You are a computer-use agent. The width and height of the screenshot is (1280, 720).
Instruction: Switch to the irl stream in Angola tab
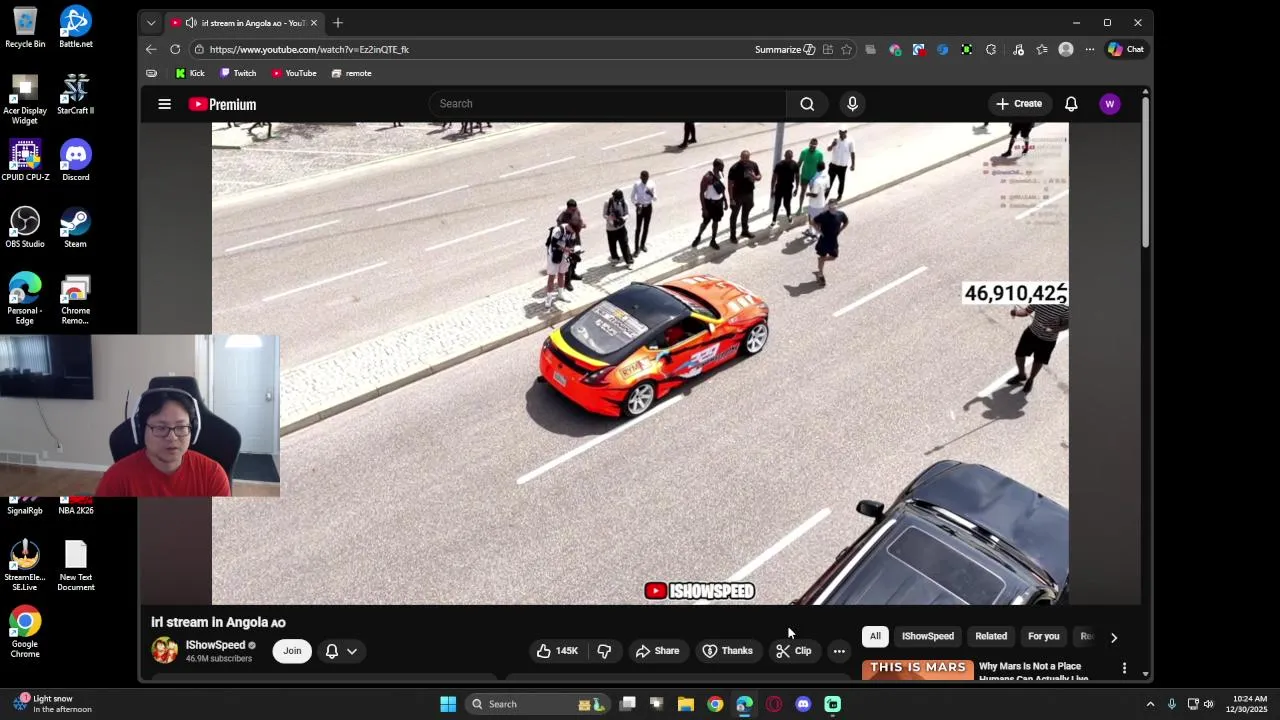tap(244, 22)
